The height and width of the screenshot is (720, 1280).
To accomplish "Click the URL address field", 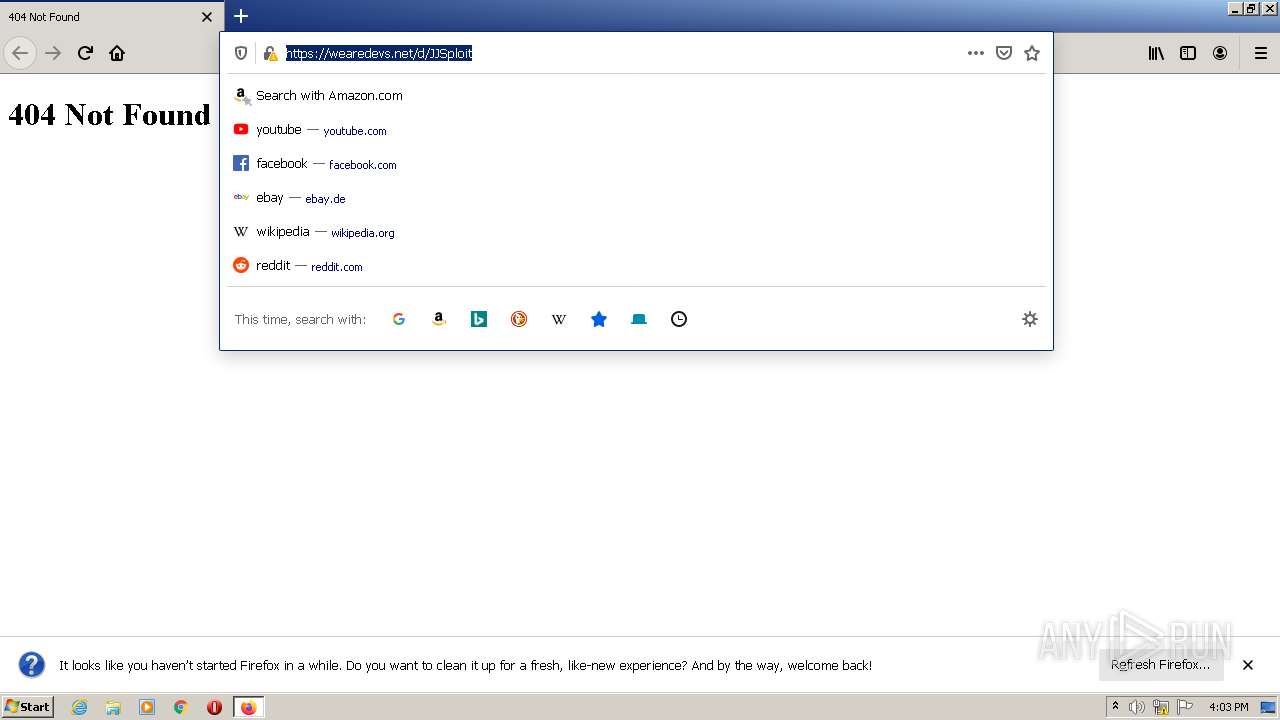I will [620, 53].
